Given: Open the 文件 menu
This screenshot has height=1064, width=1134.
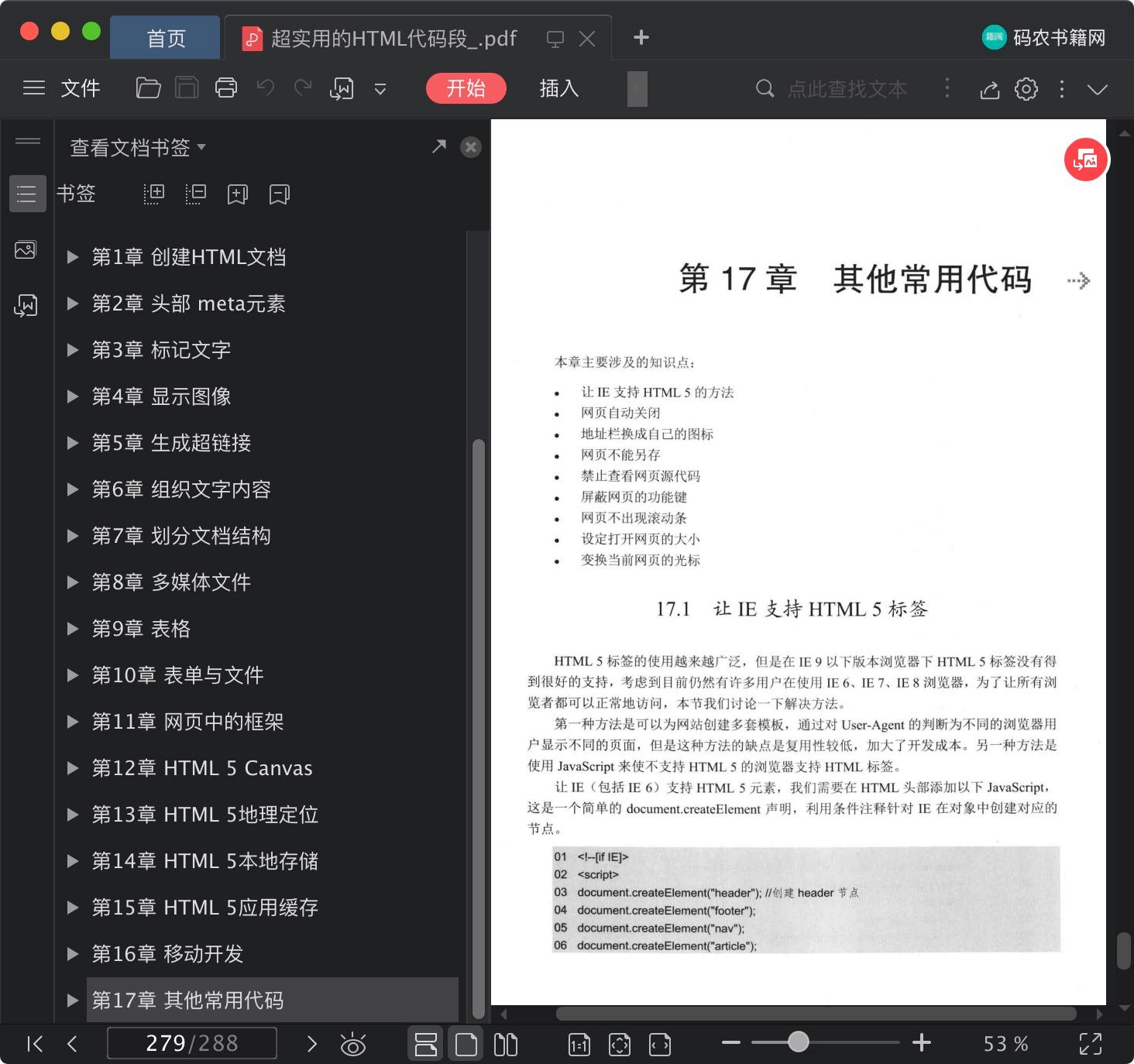Looking at the screenshot, I should [81, 88].
